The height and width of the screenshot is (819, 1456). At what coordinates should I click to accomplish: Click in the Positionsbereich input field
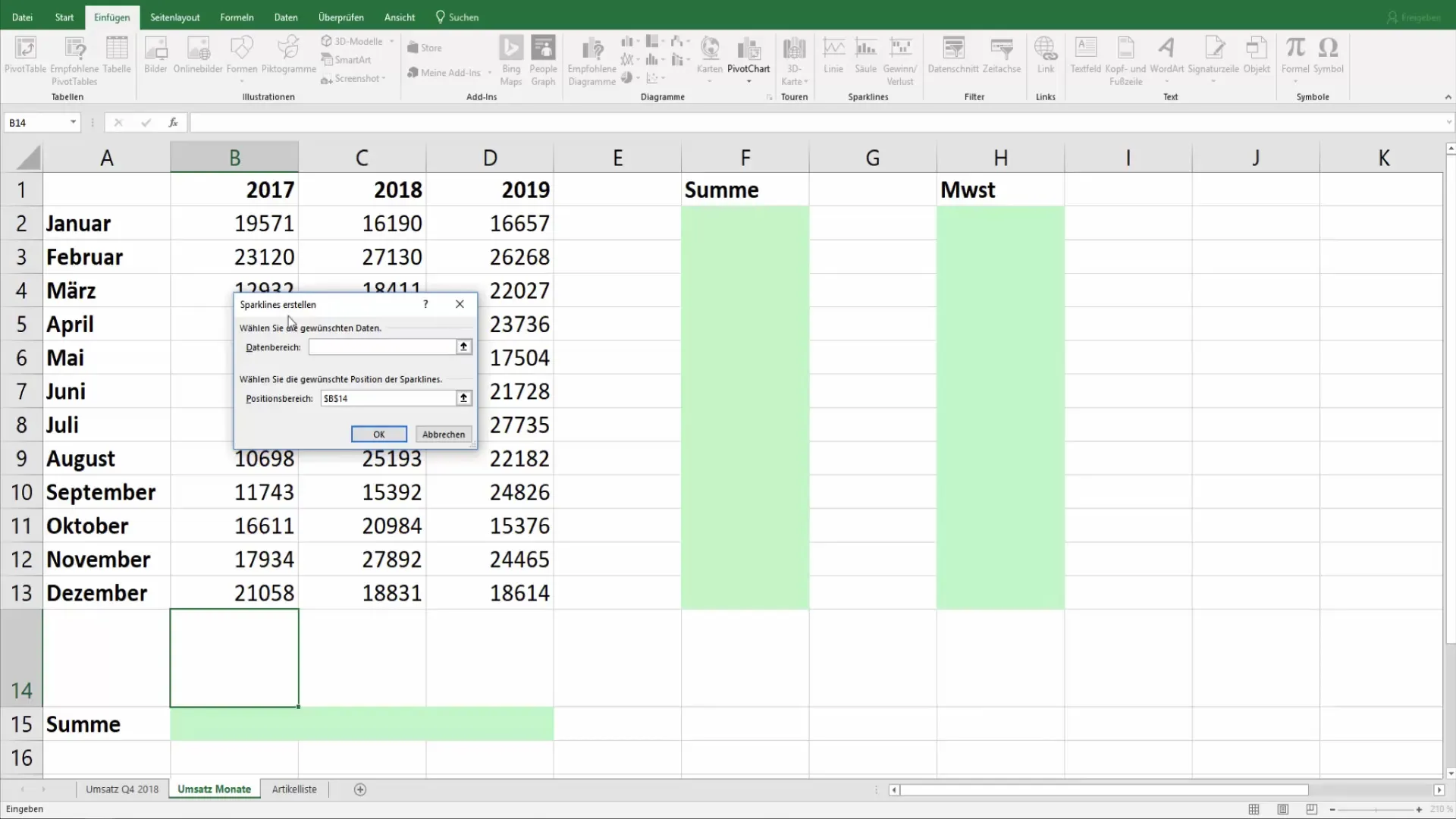tap(388, 398)
